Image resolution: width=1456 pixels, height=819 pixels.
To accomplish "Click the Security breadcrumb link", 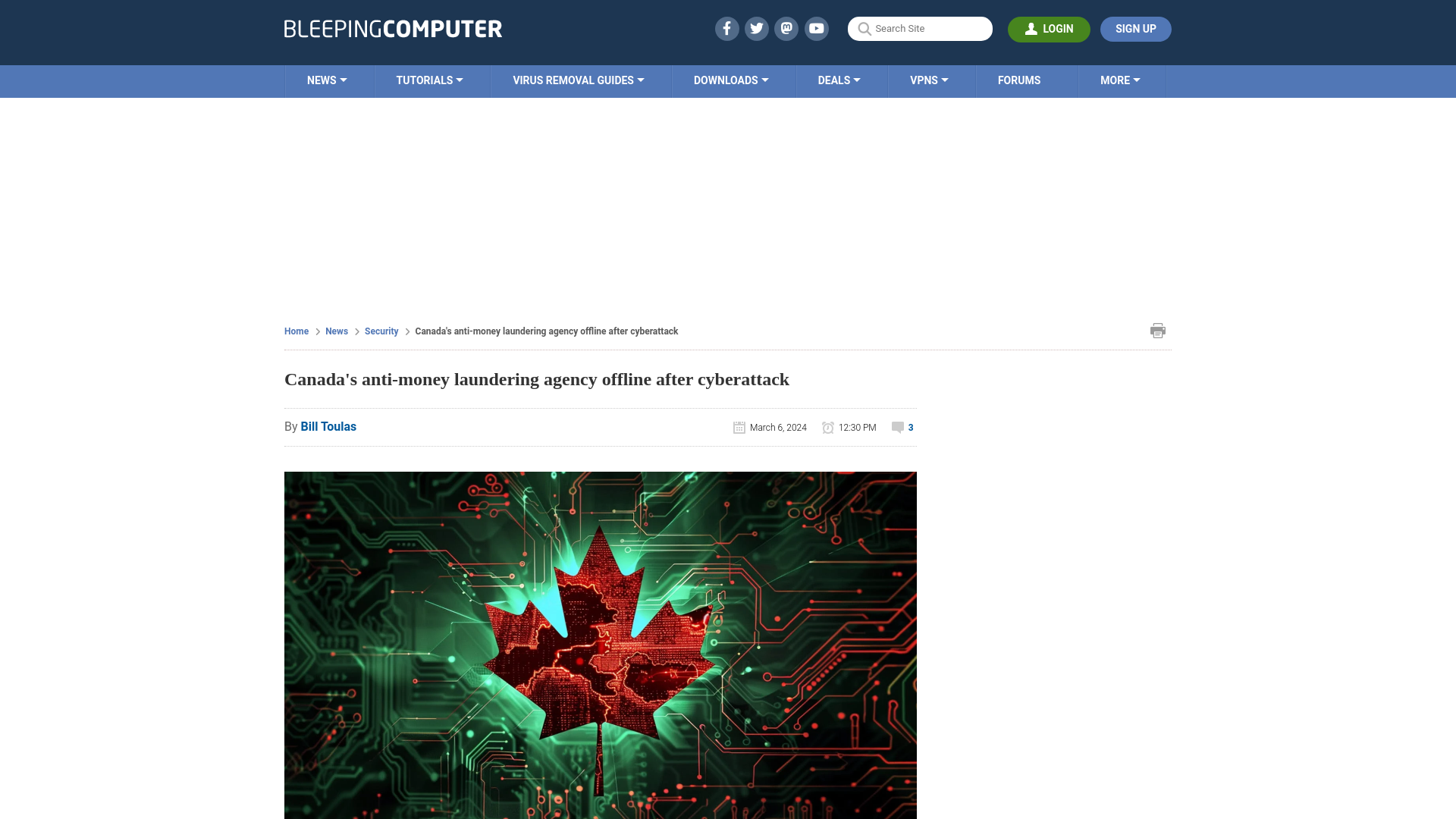I will (381, 331).
